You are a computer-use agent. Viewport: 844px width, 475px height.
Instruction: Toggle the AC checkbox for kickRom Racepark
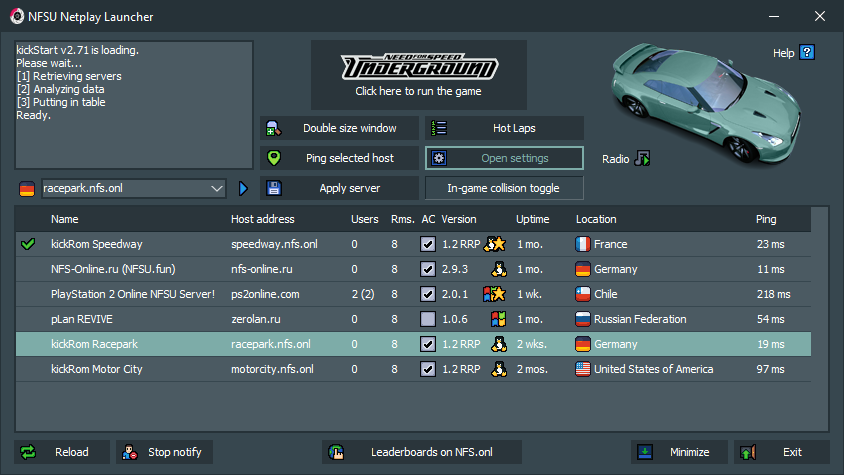point(428,344)
